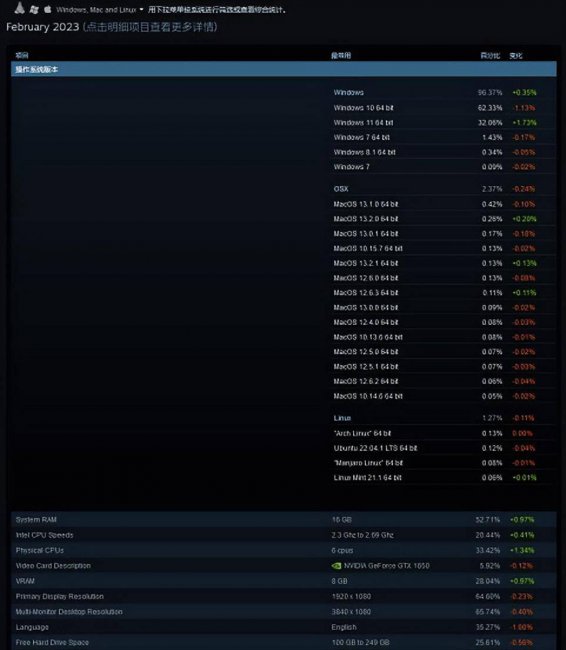Open the "Windows, Mac and Linux" platform dropdown
The width and height of the screenshot is (566, 650).
(100, 9)
